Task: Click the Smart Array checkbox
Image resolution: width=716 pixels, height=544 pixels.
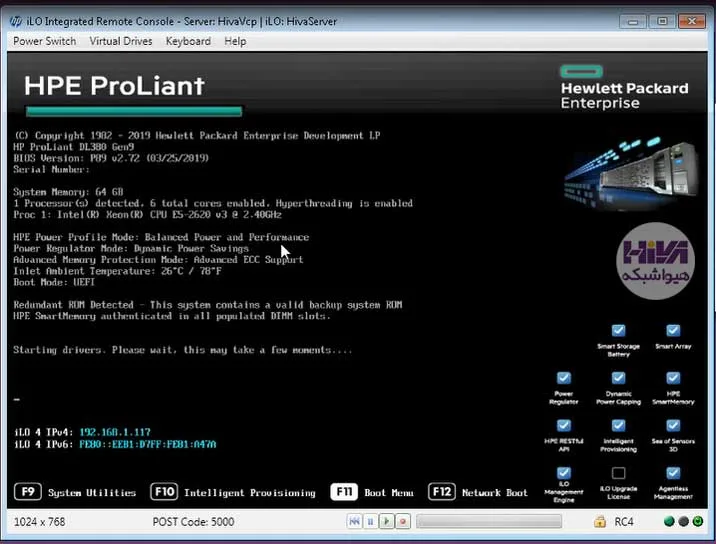Action: (x=673, y=330)
